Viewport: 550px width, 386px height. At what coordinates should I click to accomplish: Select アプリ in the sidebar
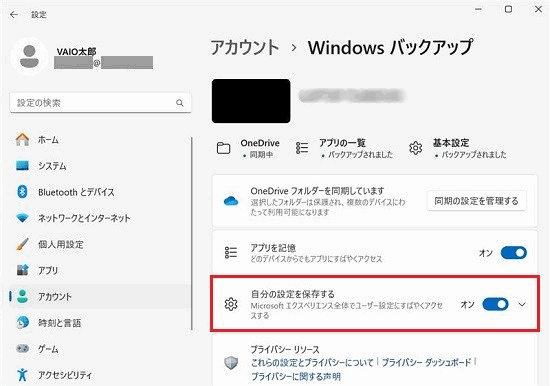(100, 270)
